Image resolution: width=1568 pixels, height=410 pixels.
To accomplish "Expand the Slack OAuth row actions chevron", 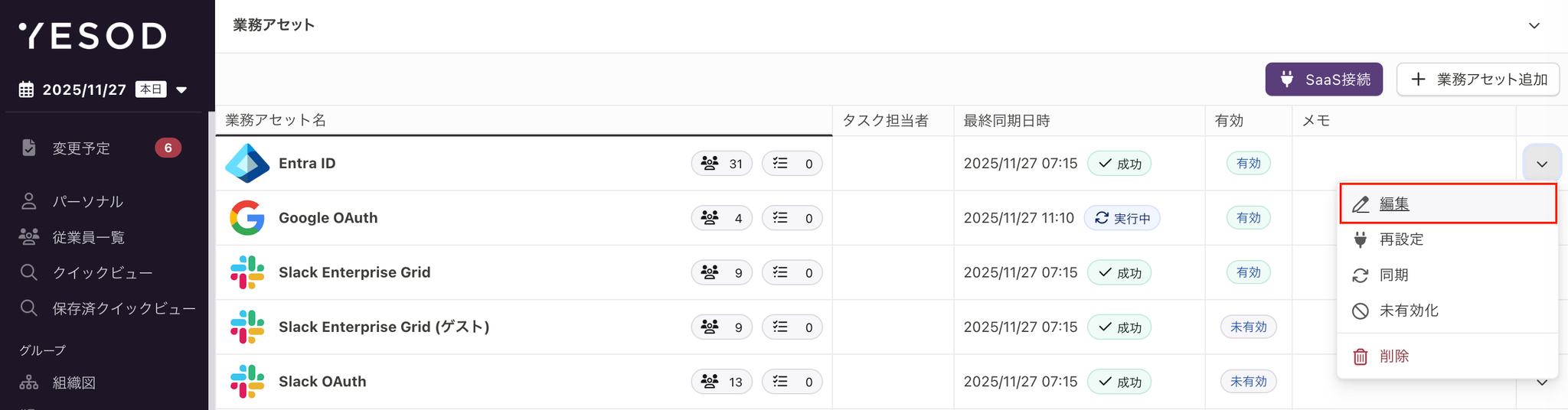I will coord(1542,382).
